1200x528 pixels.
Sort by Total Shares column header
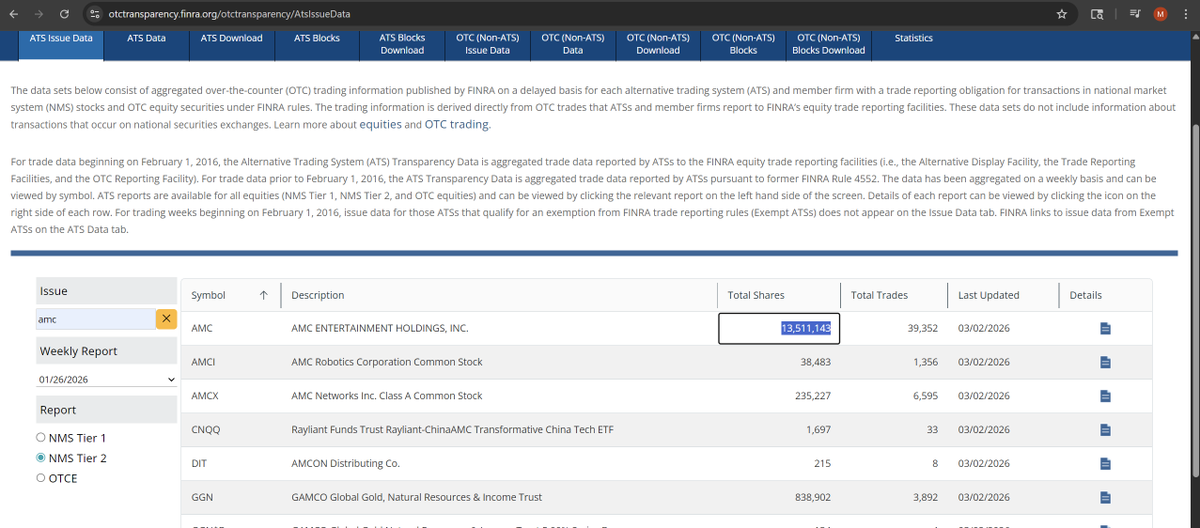(x=756, y=295)
